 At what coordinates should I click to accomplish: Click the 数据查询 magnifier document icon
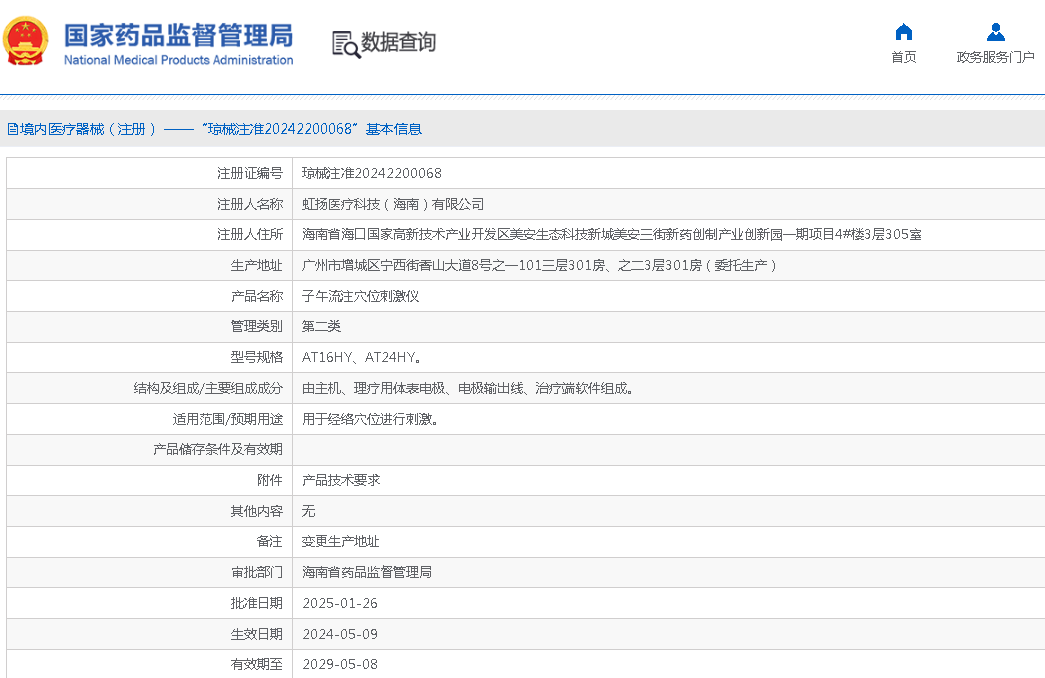point(345,44)
